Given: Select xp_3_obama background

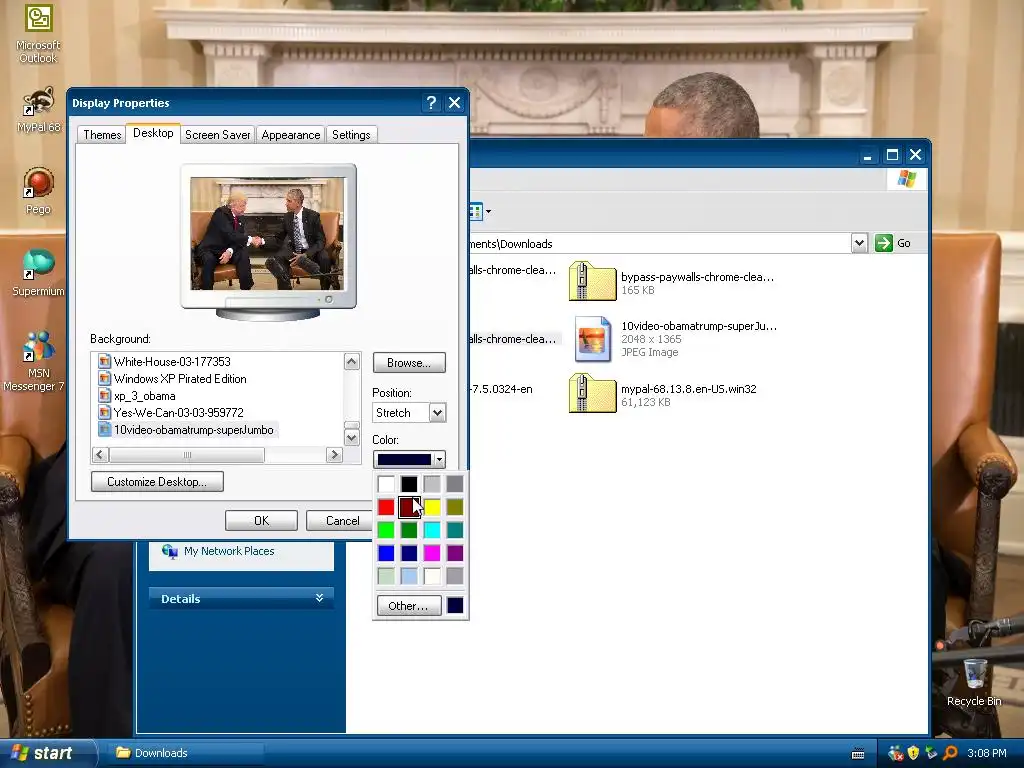Looking at the screenshot, I should click(144, 396).
